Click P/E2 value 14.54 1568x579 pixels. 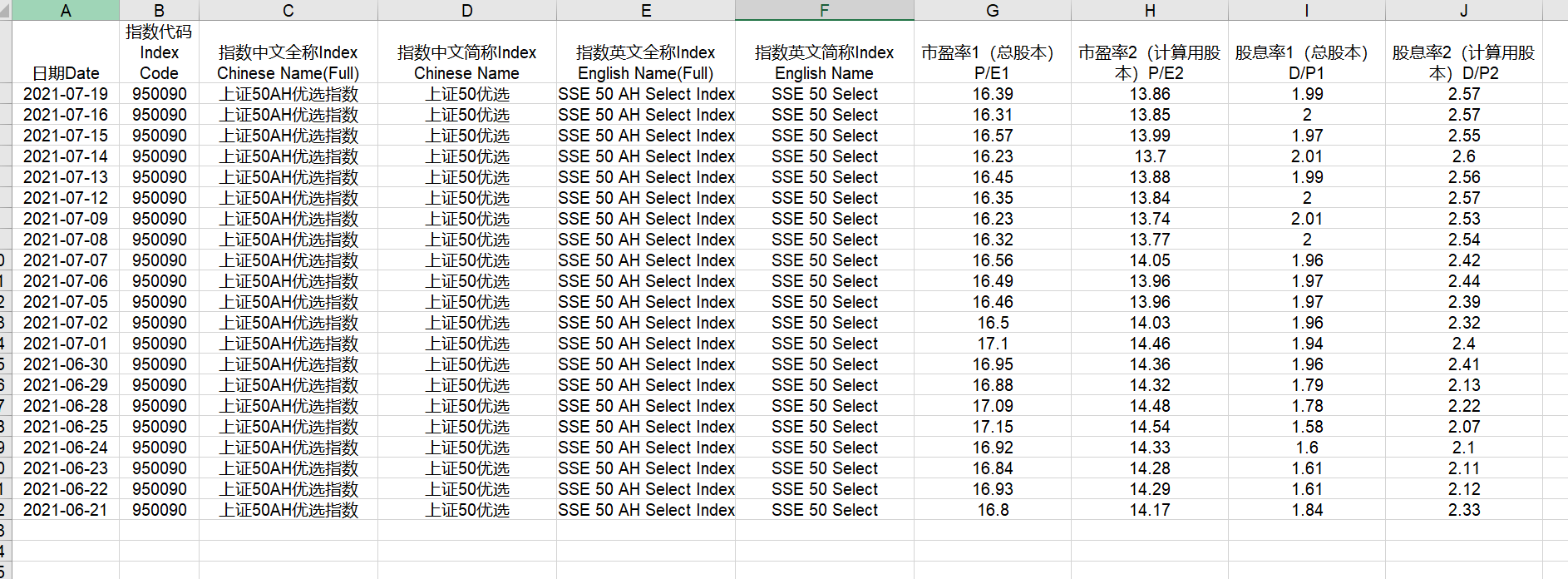(1150, 427)
